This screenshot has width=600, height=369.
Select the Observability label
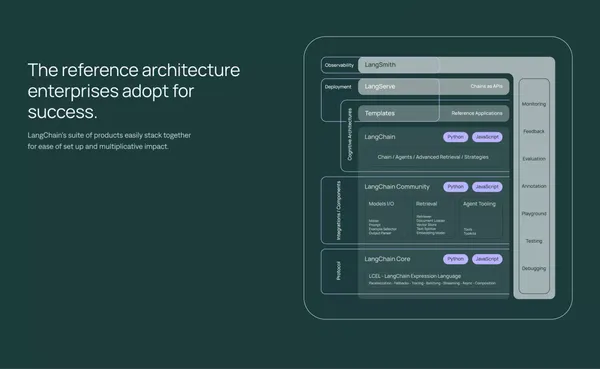(x=339, y=65)
